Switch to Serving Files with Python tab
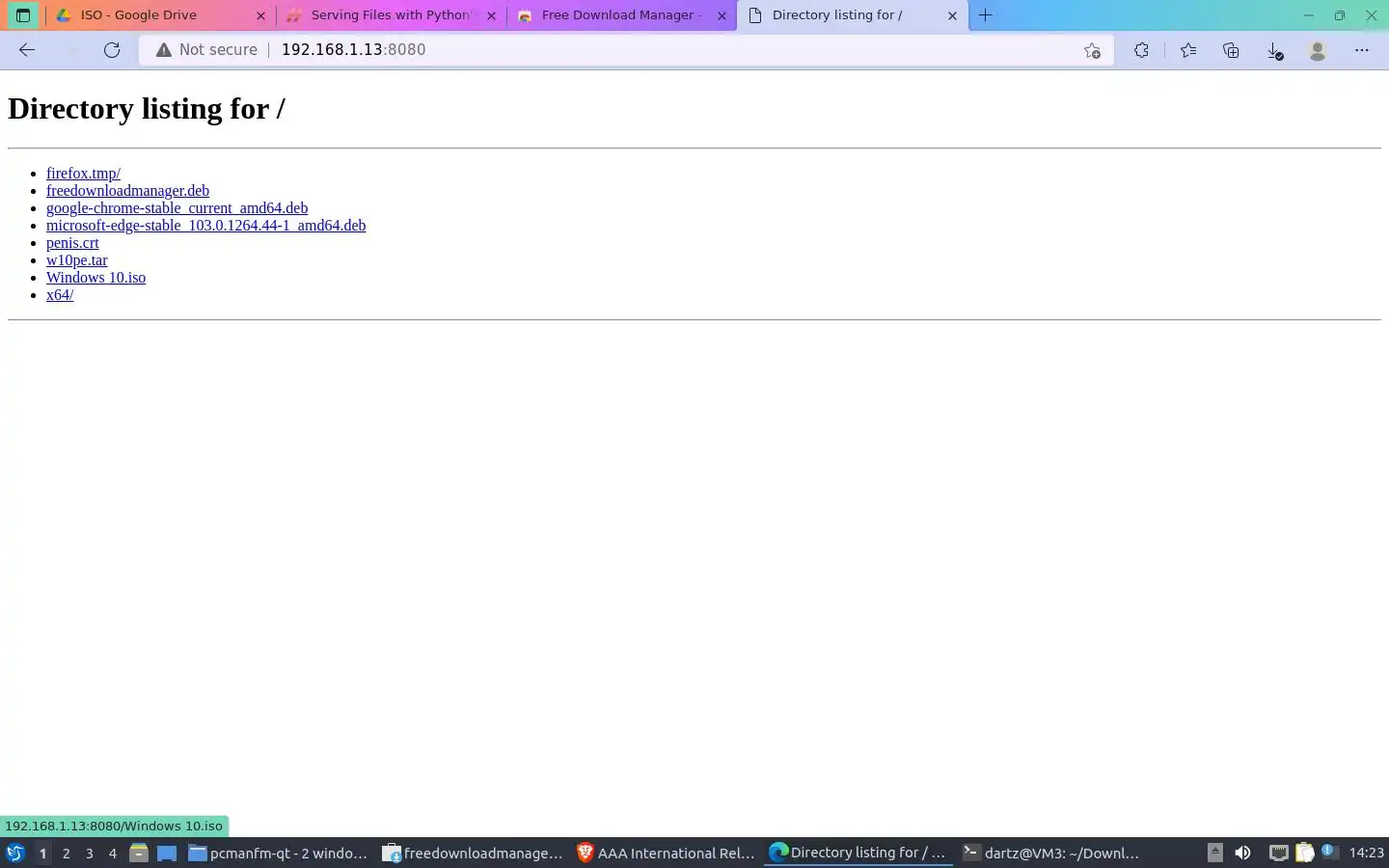 tap(391, 15)
